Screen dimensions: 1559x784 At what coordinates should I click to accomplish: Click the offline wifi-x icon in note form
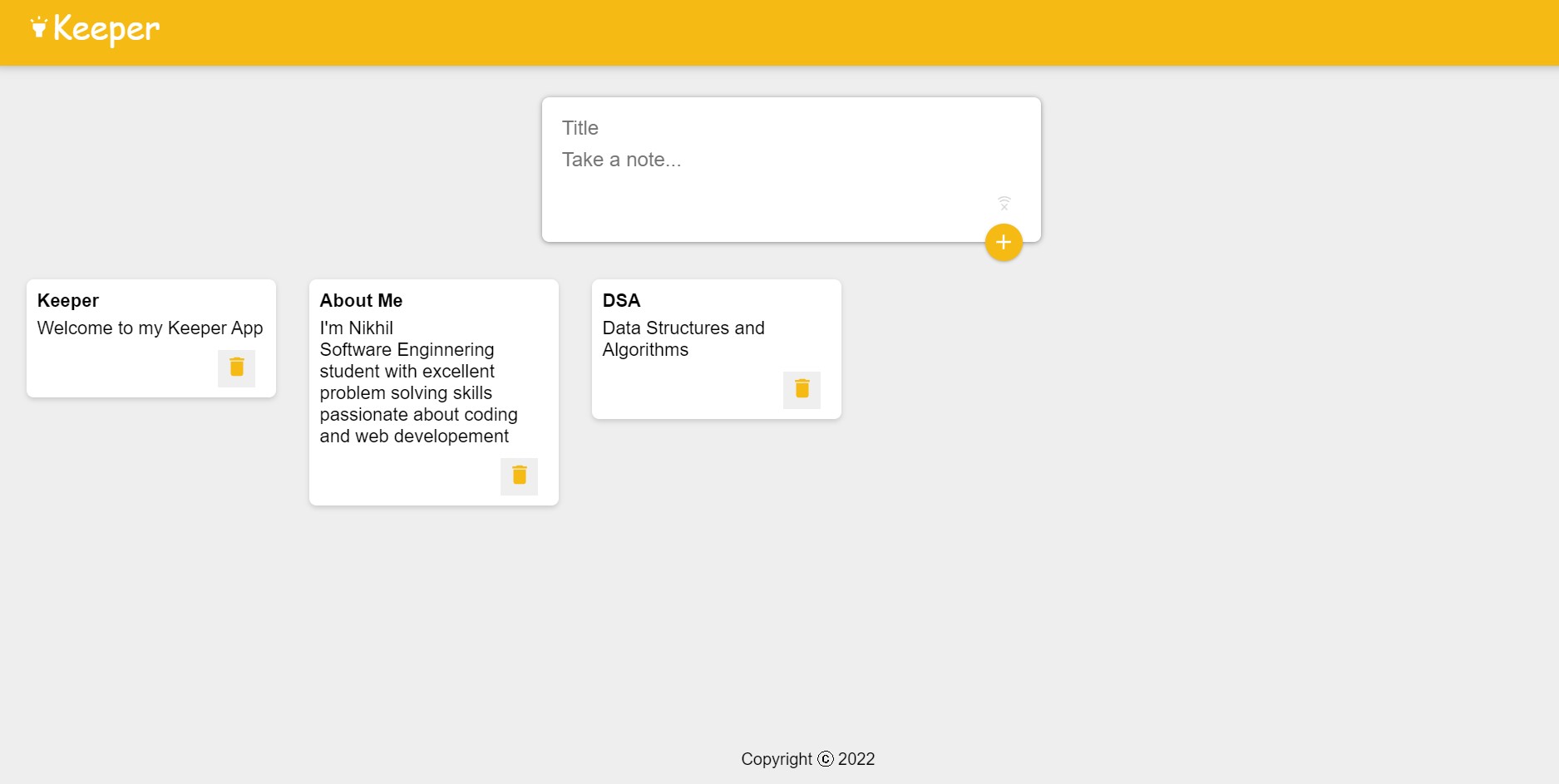[1004, 203]
